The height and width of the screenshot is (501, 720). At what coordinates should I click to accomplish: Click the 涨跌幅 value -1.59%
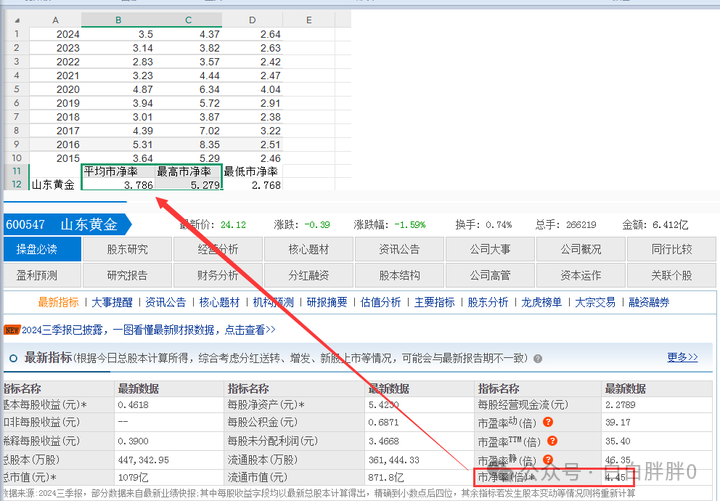pos(410,225)
